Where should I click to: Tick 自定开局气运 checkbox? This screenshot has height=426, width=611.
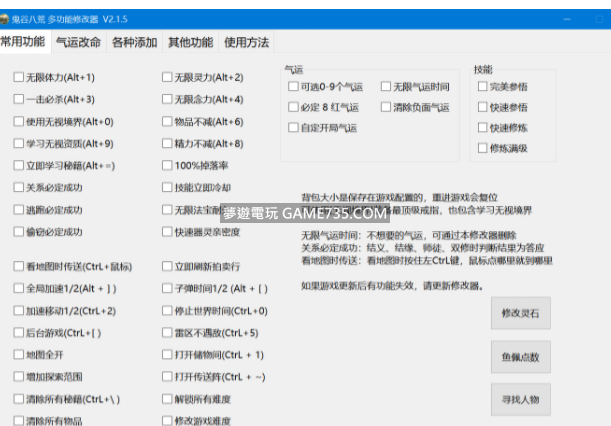(x=293, y=127)
